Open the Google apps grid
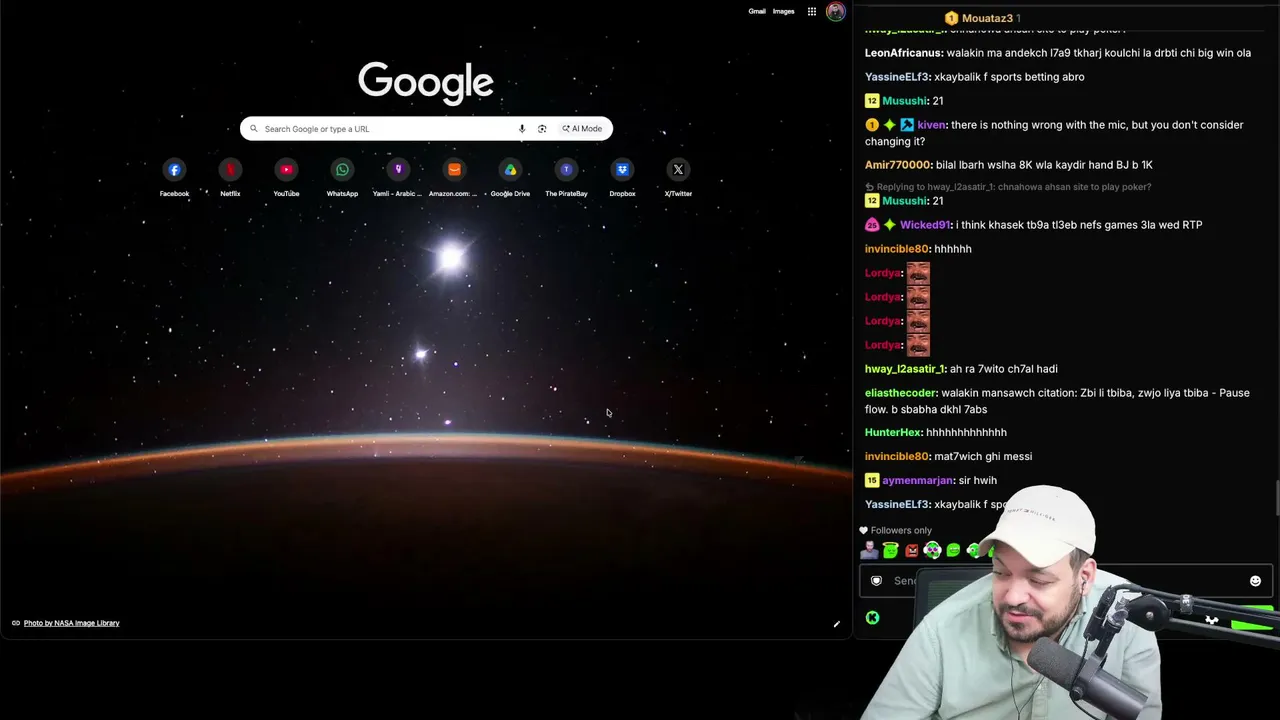Viewport: 1280px width, 720px height. [812, 12]
